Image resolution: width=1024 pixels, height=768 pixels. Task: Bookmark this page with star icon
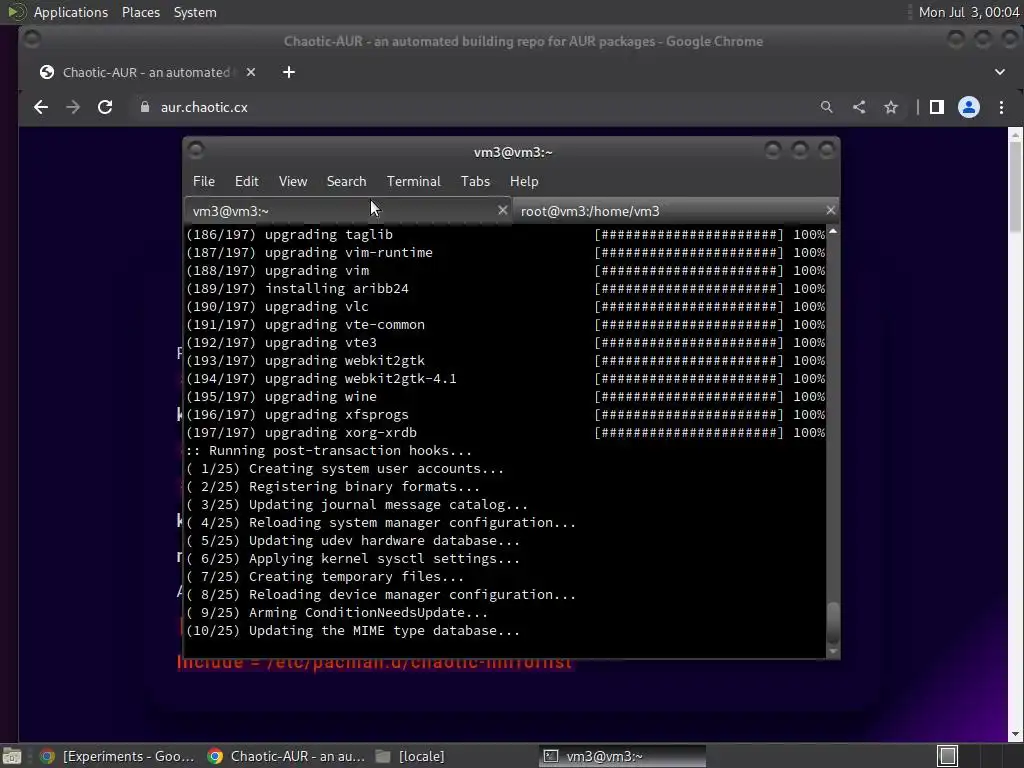pyautogui.click(x=891, y=107)
